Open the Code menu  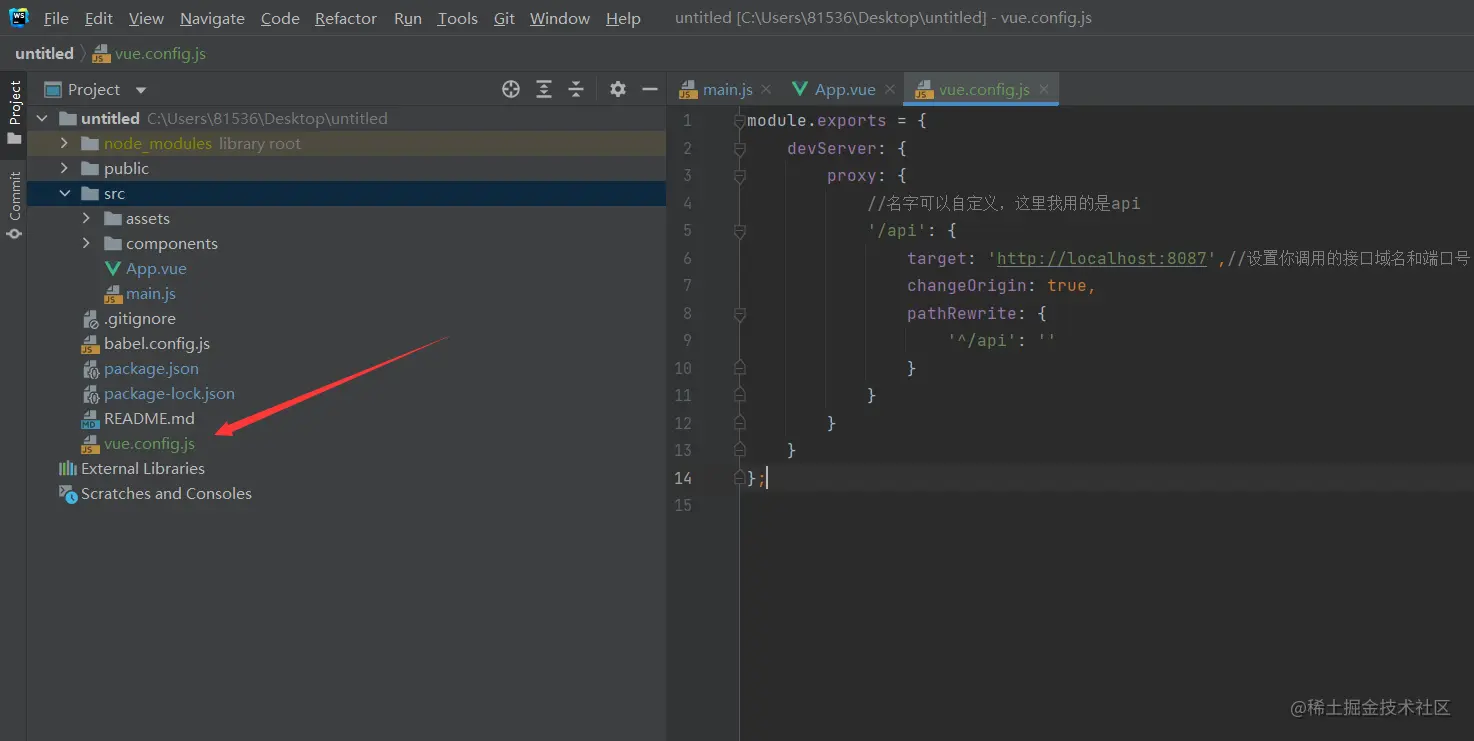tap(280, 18)
